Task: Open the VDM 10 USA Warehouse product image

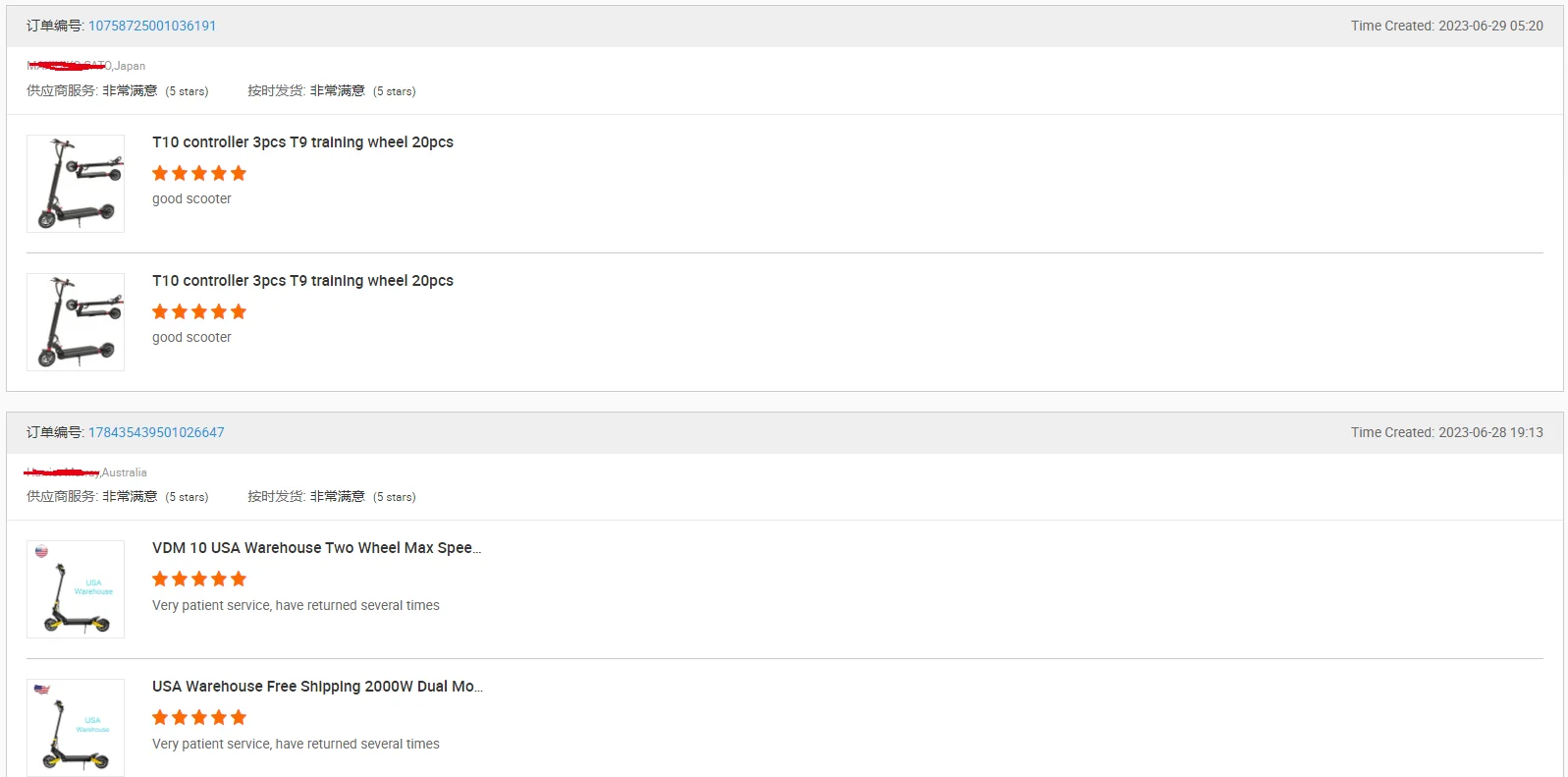Action: (76, 589)
